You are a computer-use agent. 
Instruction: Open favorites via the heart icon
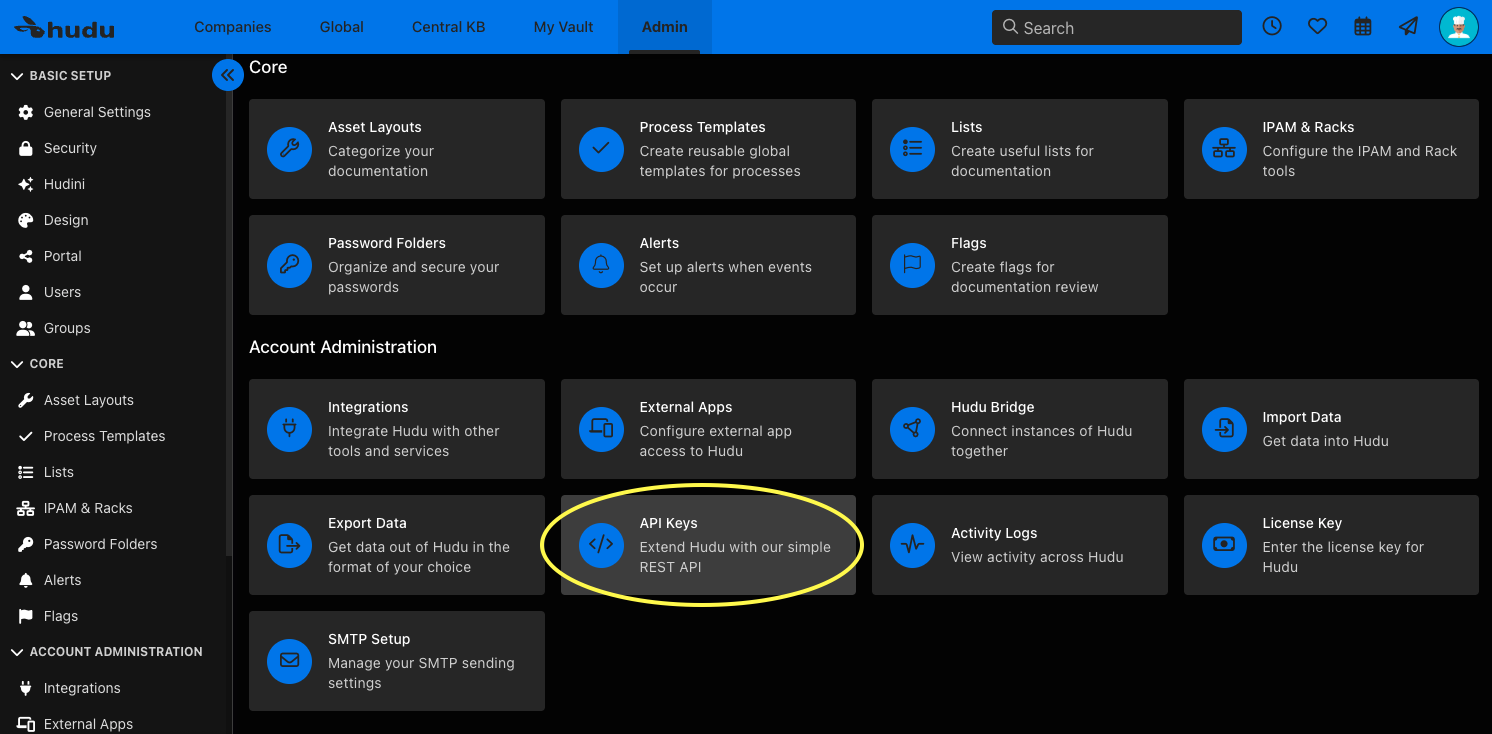(1318, 27)
